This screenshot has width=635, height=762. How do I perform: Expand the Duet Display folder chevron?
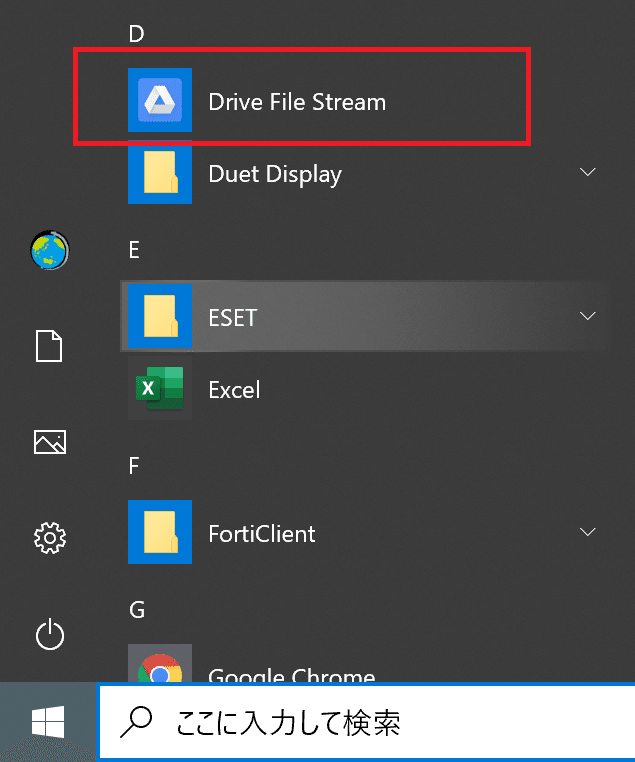tap(588, 172)
